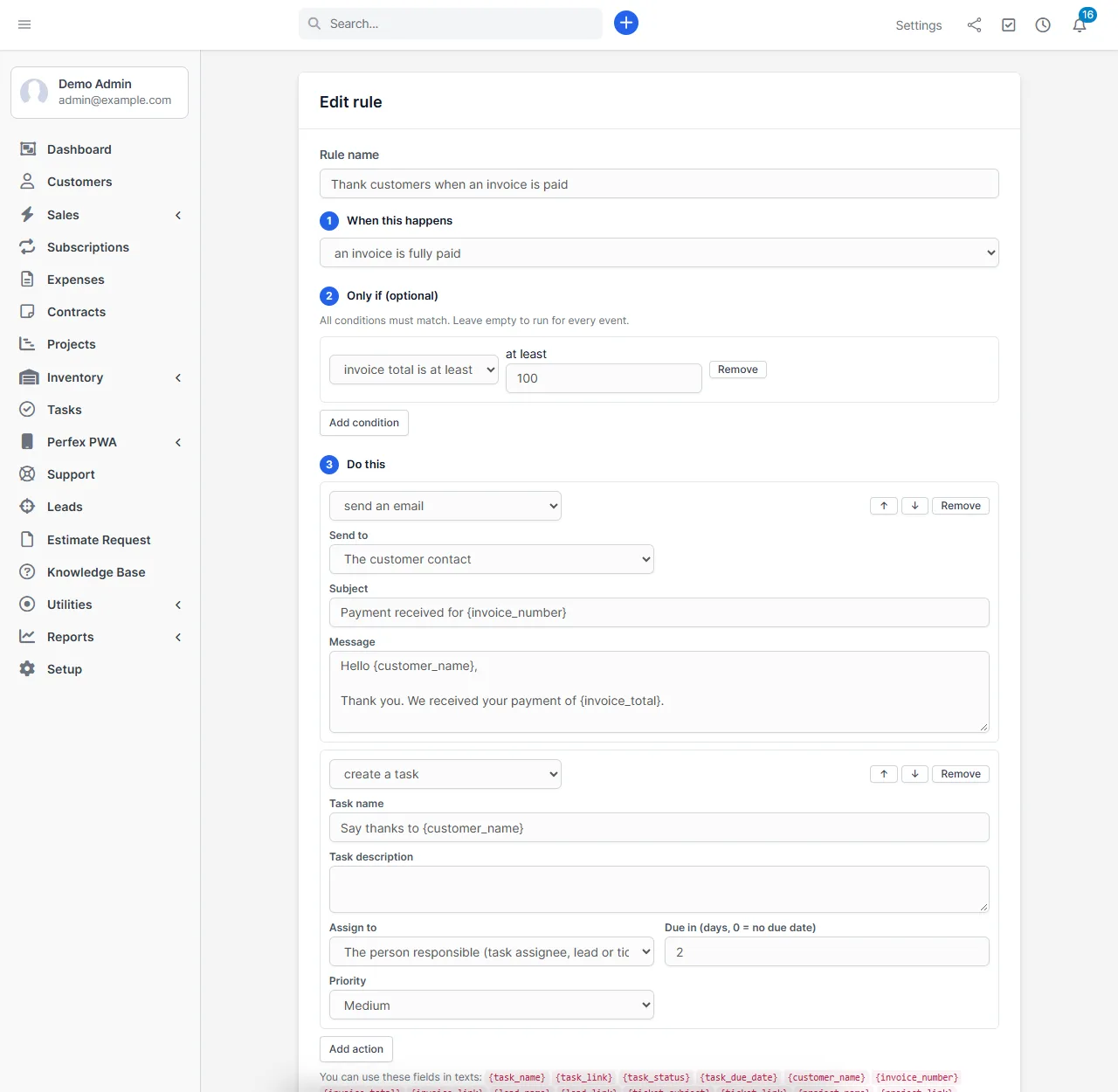Open the 'create a task' action dropdown
The width and height of the screenshot is (1118, 1092).
click(x=445, y=774)
